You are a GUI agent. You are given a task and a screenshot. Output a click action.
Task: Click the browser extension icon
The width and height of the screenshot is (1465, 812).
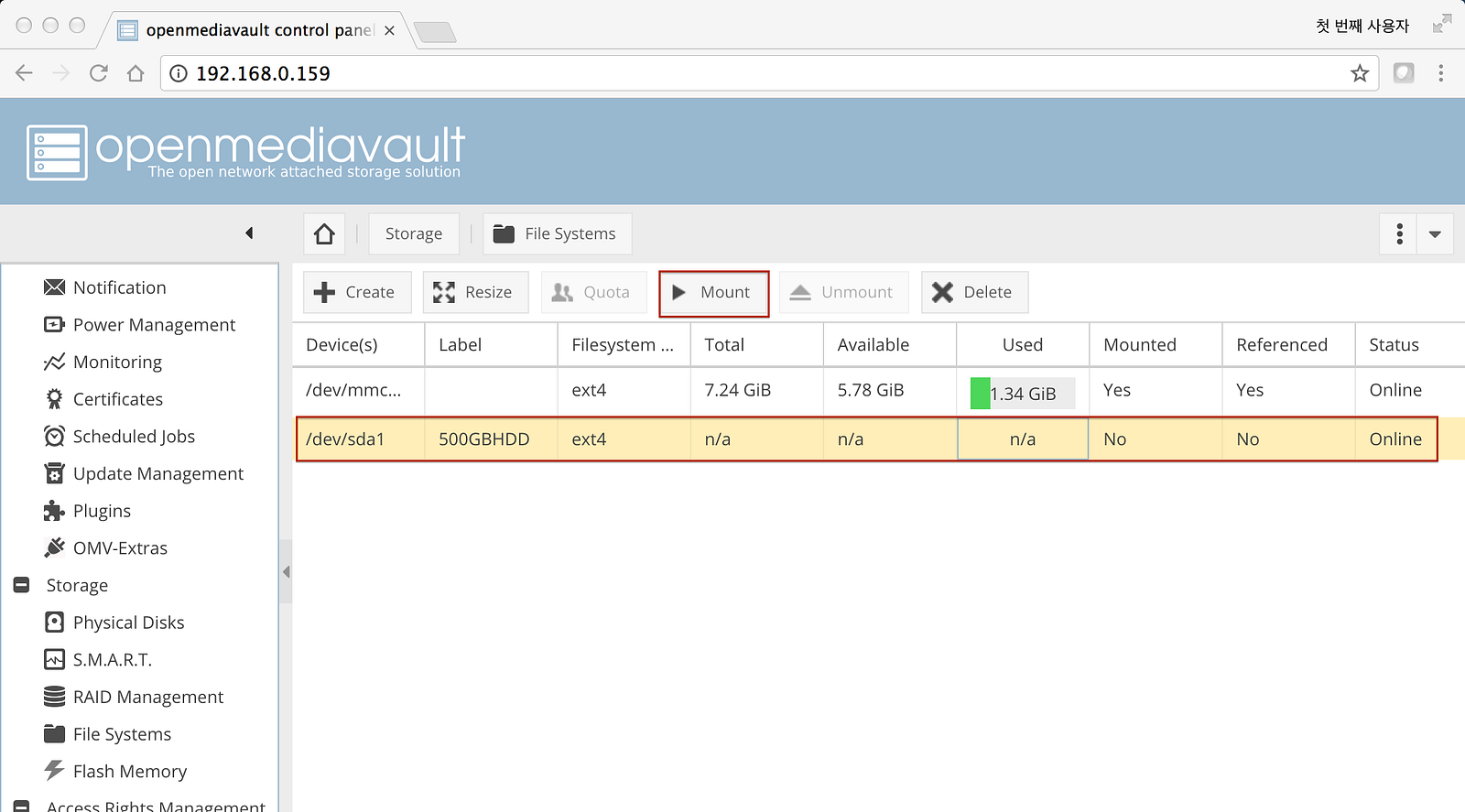1404,73
